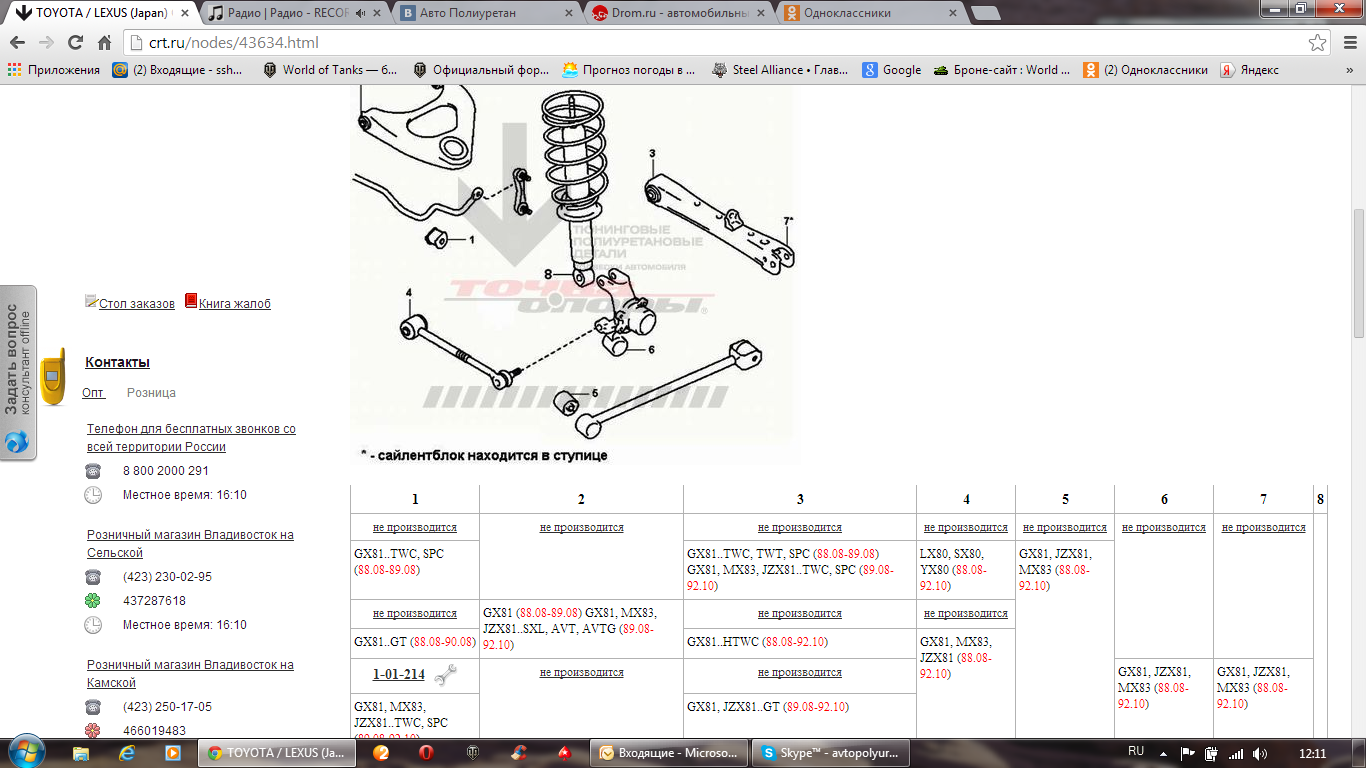Click the mobile phone icon beside Контакты

coord(52,376)
